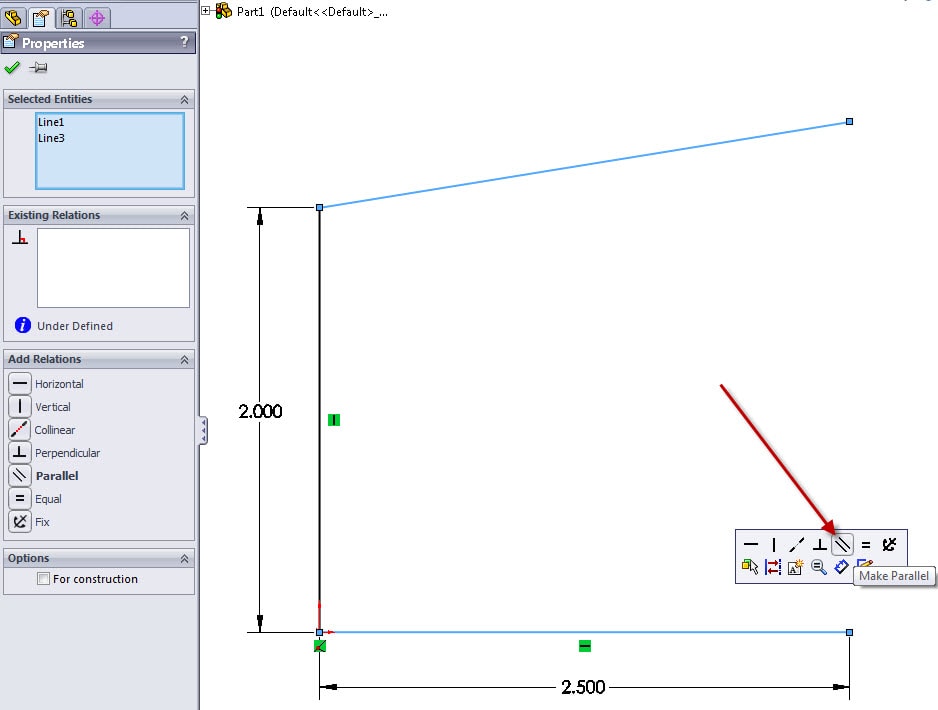Click Make Equal icon in popup toolbar
Viewport: 938px width, 710px height.
click(x=866, y=545)
